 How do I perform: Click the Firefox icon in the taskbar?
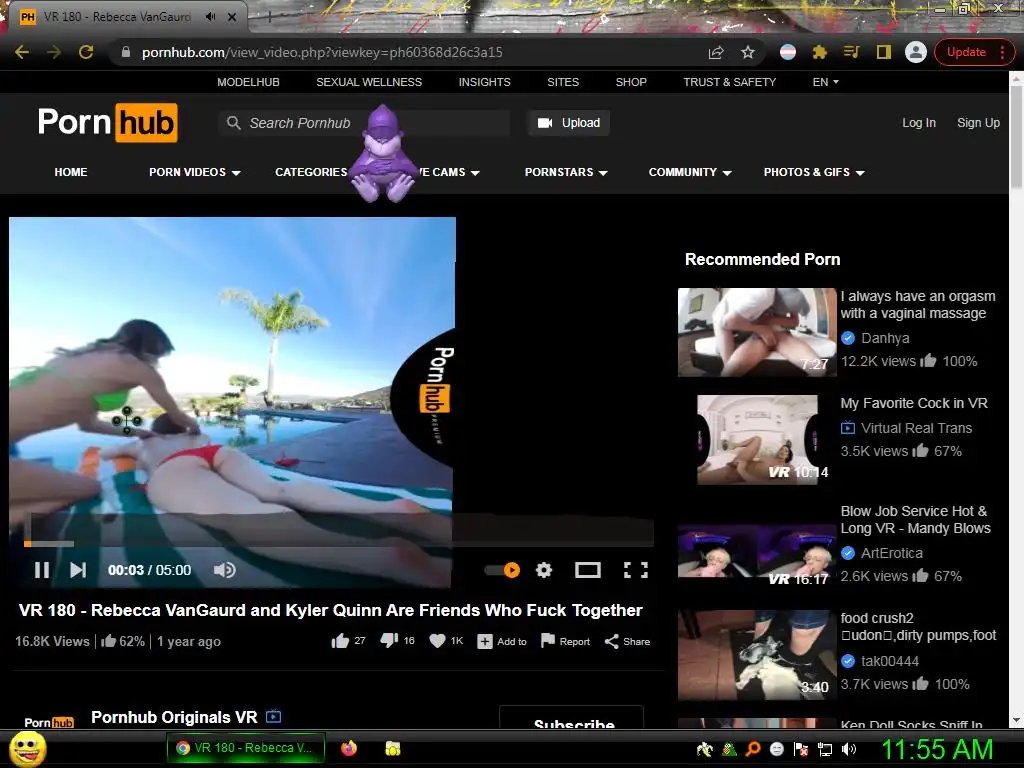pos(349,748)
